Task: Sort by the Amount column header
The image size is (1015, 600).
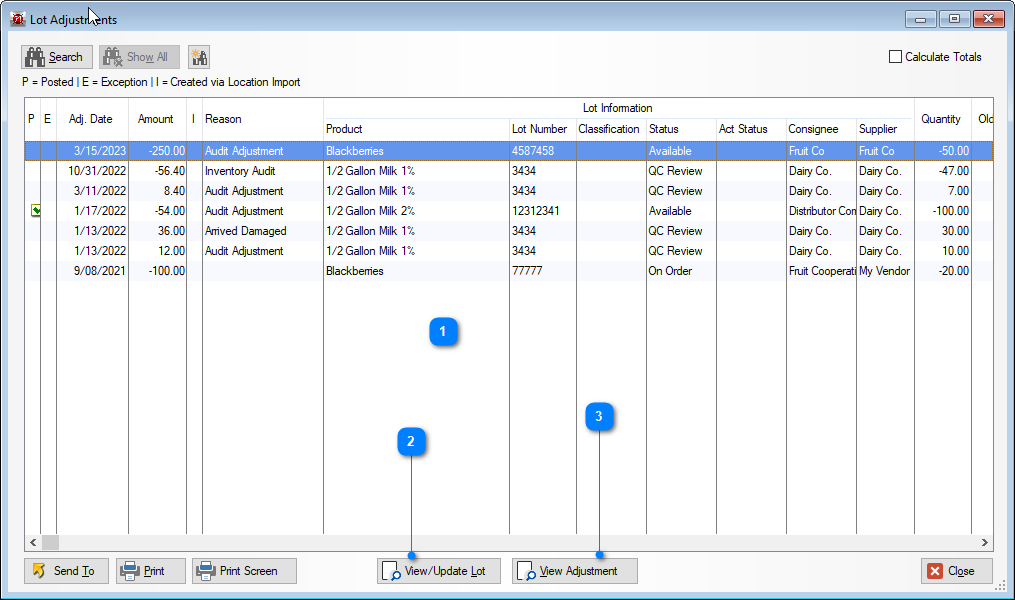Action: [155, 119]
